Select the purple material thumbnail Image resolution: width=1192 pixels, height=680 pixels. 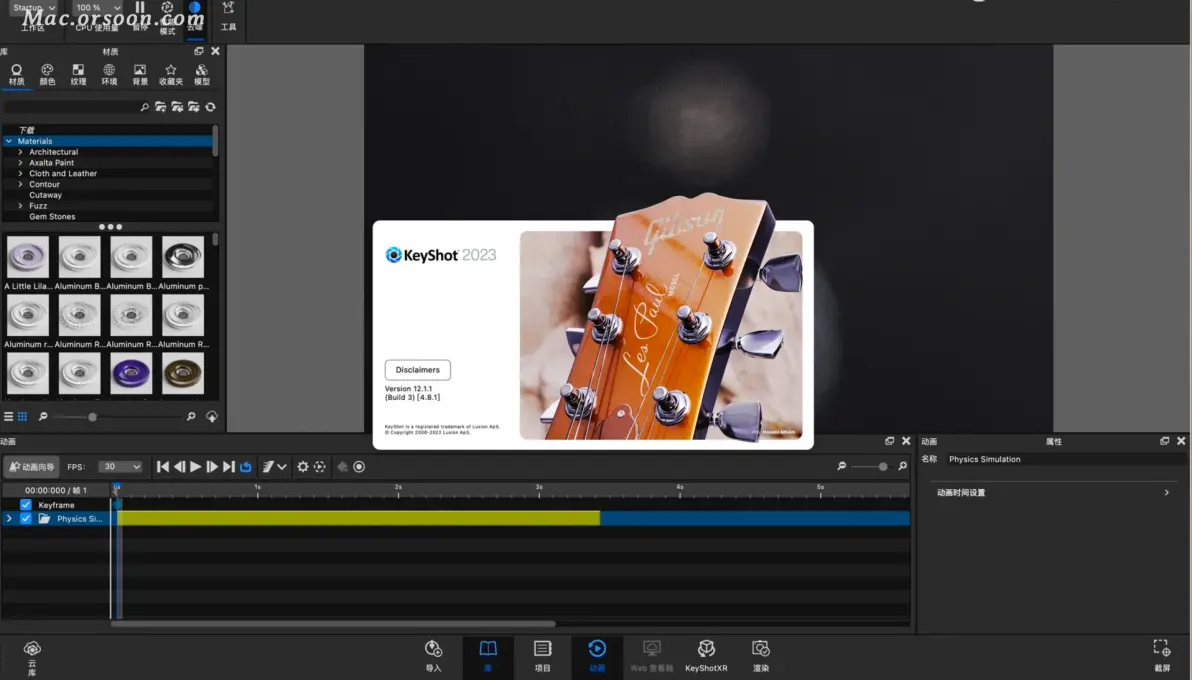click(x=131, y=373)
